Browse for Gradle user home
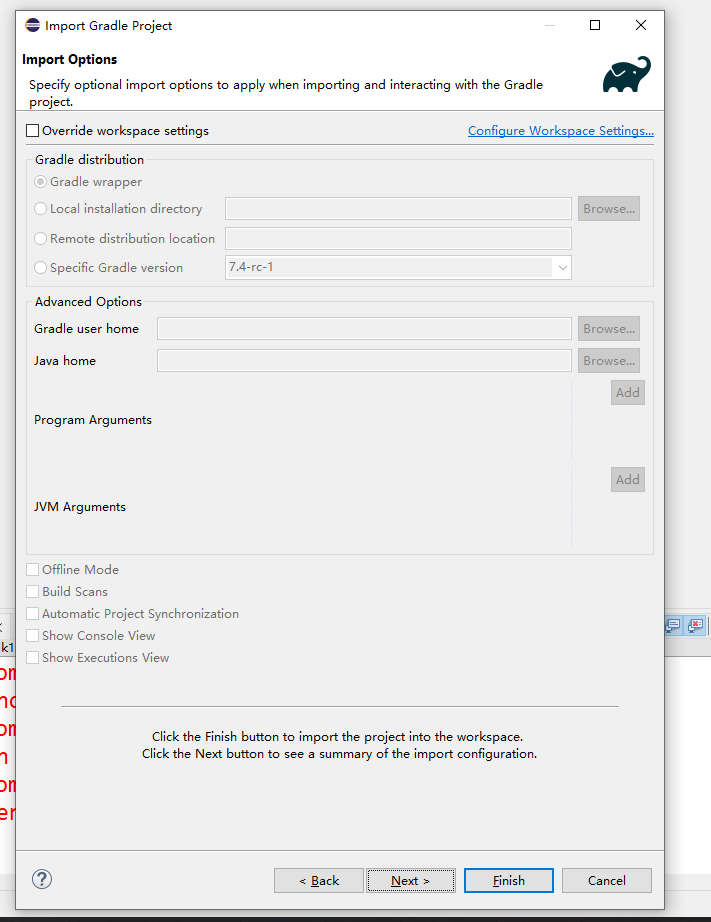This screenshot has height=922, width=711. (609, 329)
